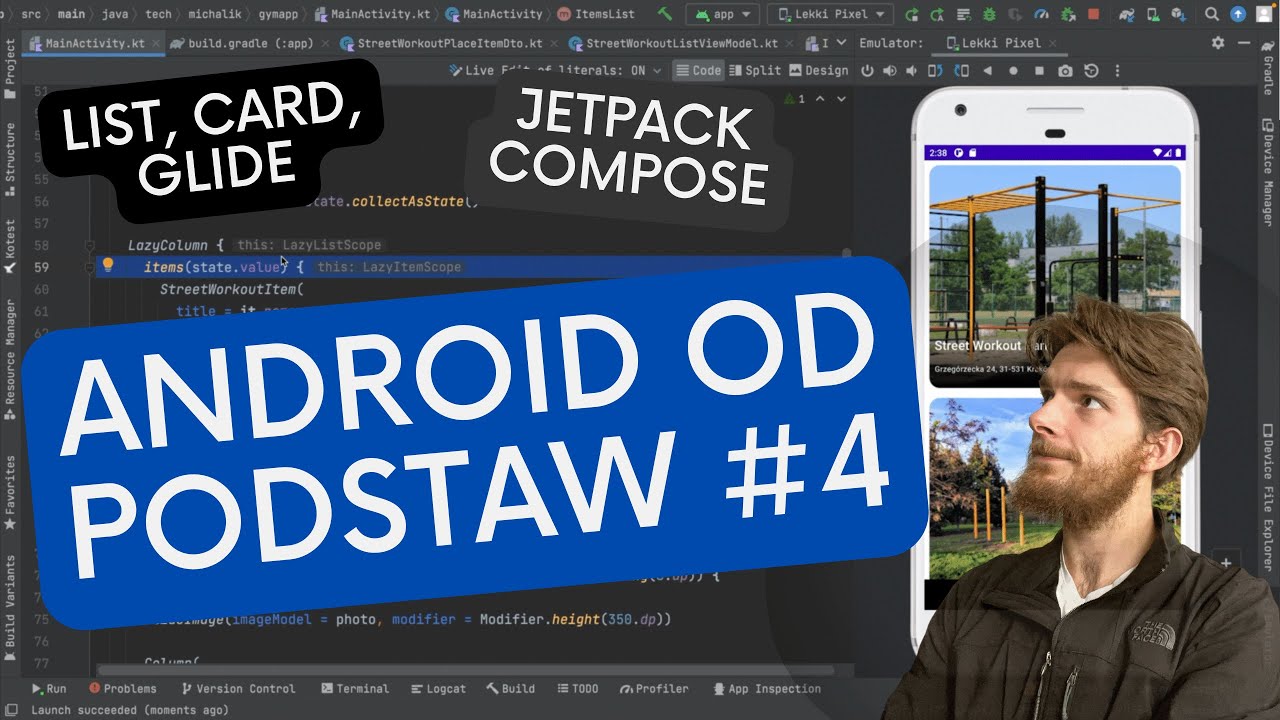1280x720 pixels.
Task: Take an emulator screenshot with the camera icon
Action: coord(1065,71)
